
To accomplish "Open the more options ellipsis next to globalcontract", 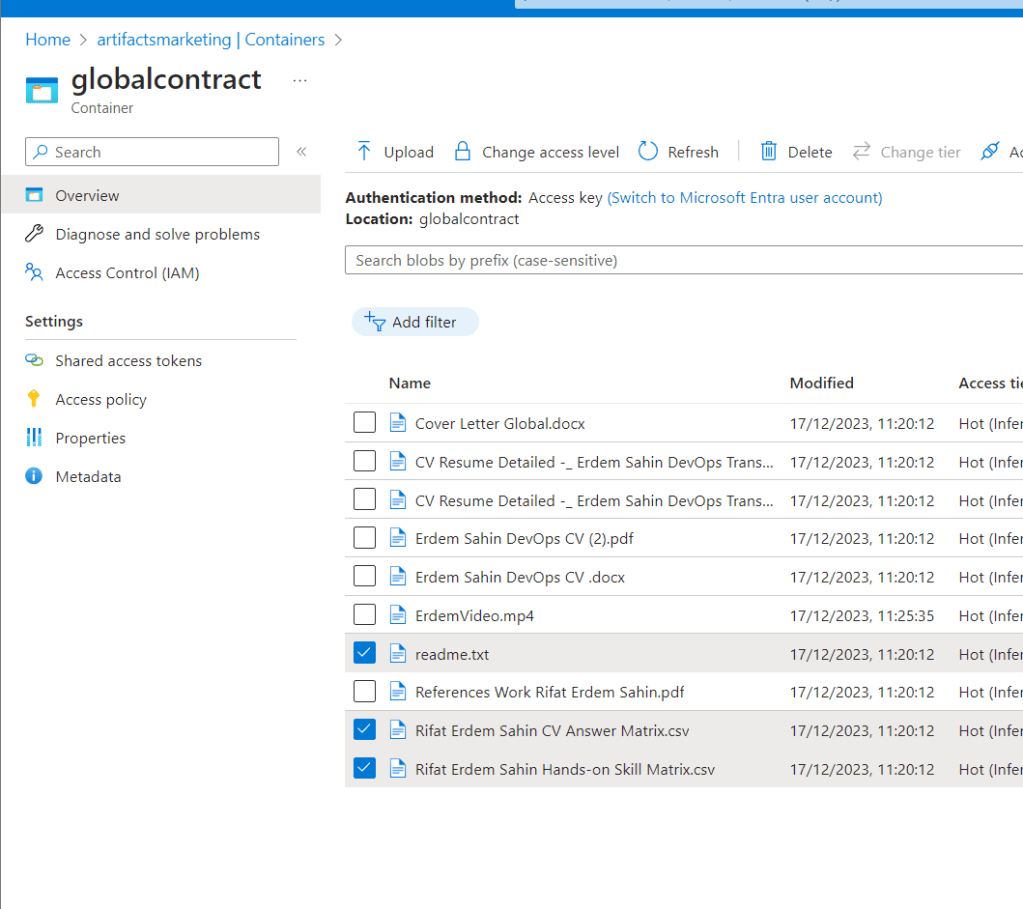I will click(x=300, y=80).
